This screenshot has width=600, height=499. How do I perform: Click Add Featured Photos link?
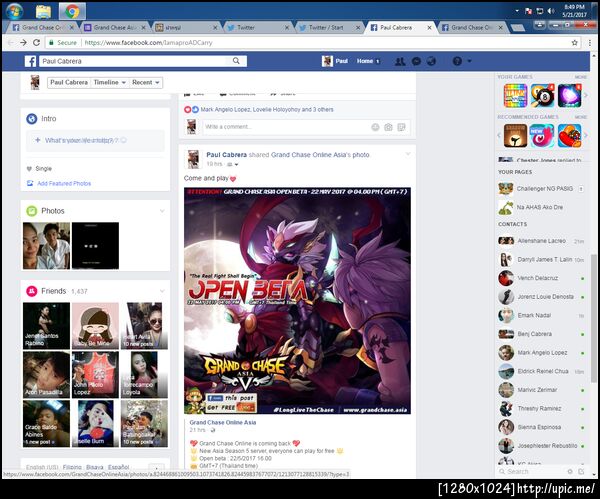pyautogui.click(x=64, y=183)
